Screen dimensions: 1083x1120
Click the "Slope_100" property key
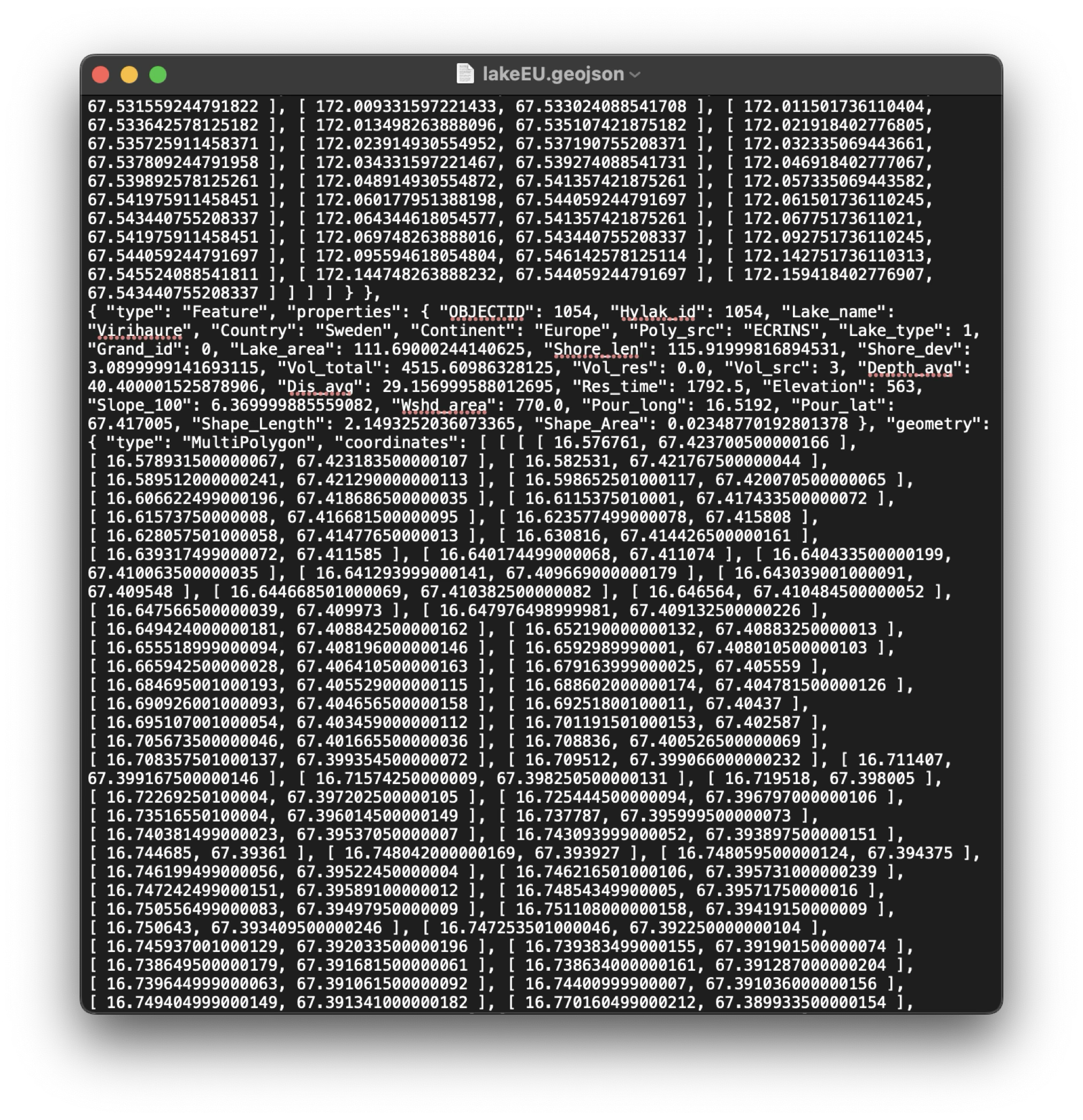(x=140, y=406)
